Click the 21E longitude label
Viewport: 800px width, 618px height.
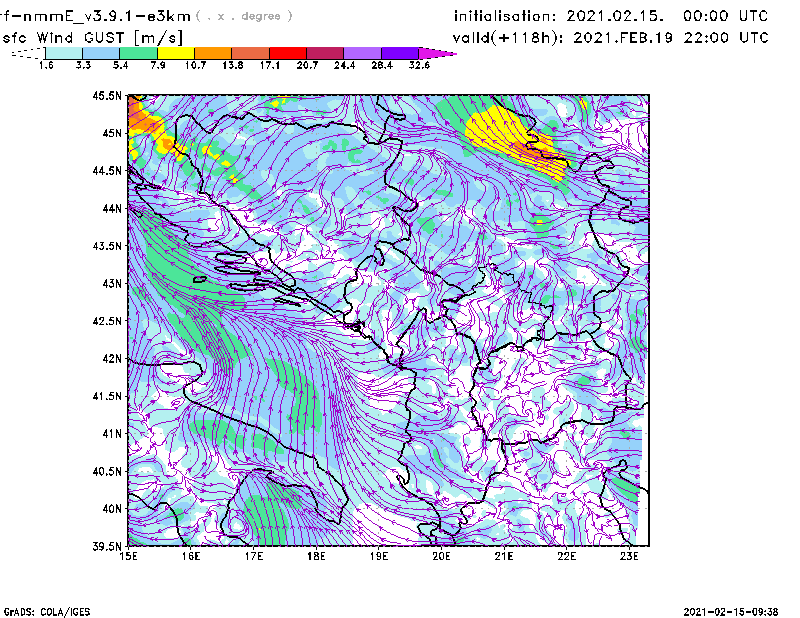click(504, 556)
